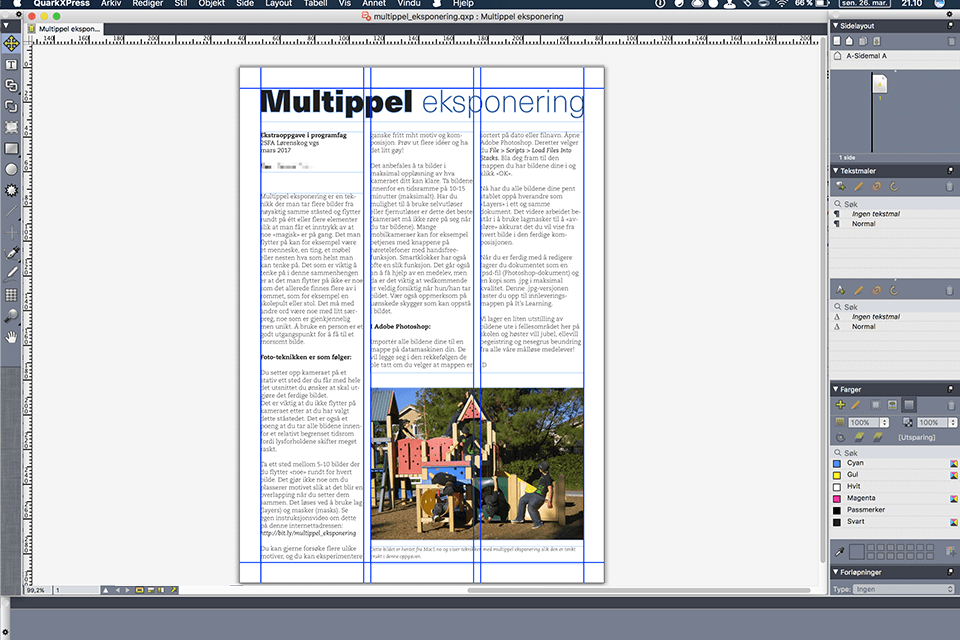Pick color with eyedropper in Farger panel

click(x=841, y=552)
